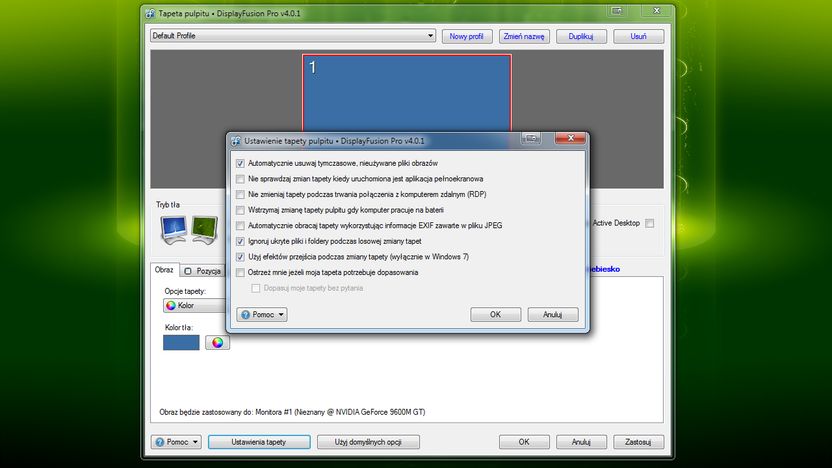The width and height of the screenshot is (832, 468).
Task: Check the RDP connection wallpaper option
Action: coord(240,194)
